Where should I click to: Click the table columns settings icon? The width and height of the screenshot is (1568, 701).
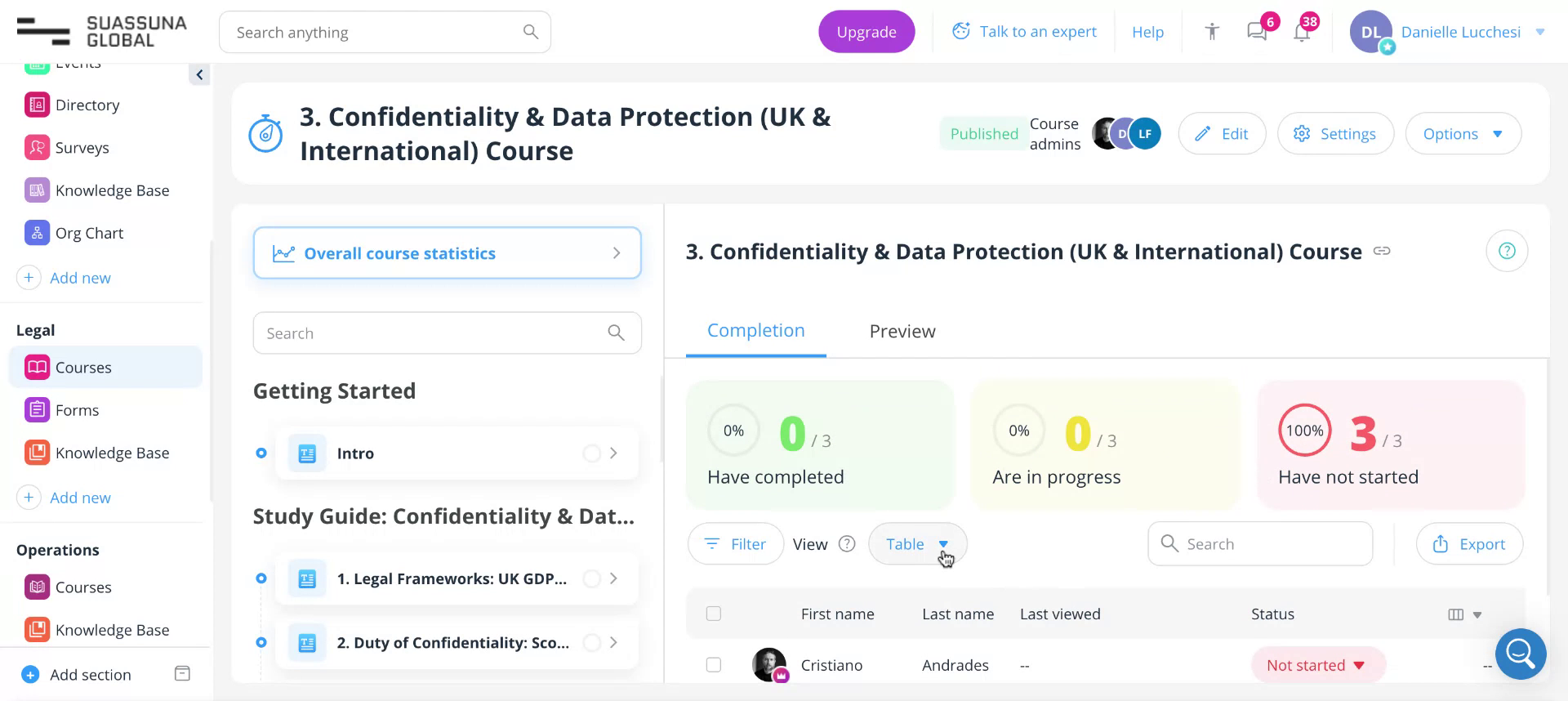1456,614
